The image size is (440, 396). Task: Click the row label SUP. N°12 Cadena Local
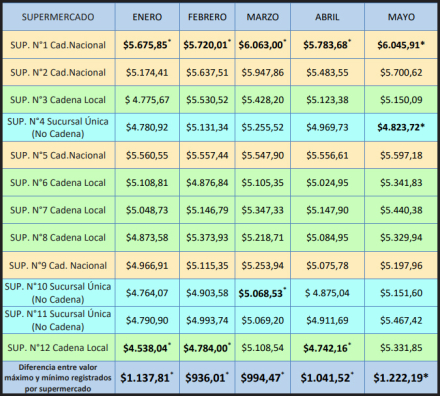[x=58, y=348]
